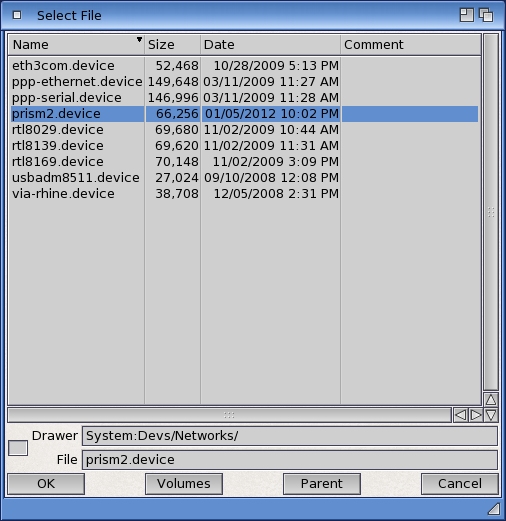Click the scroll right arrow

(476, 415)
